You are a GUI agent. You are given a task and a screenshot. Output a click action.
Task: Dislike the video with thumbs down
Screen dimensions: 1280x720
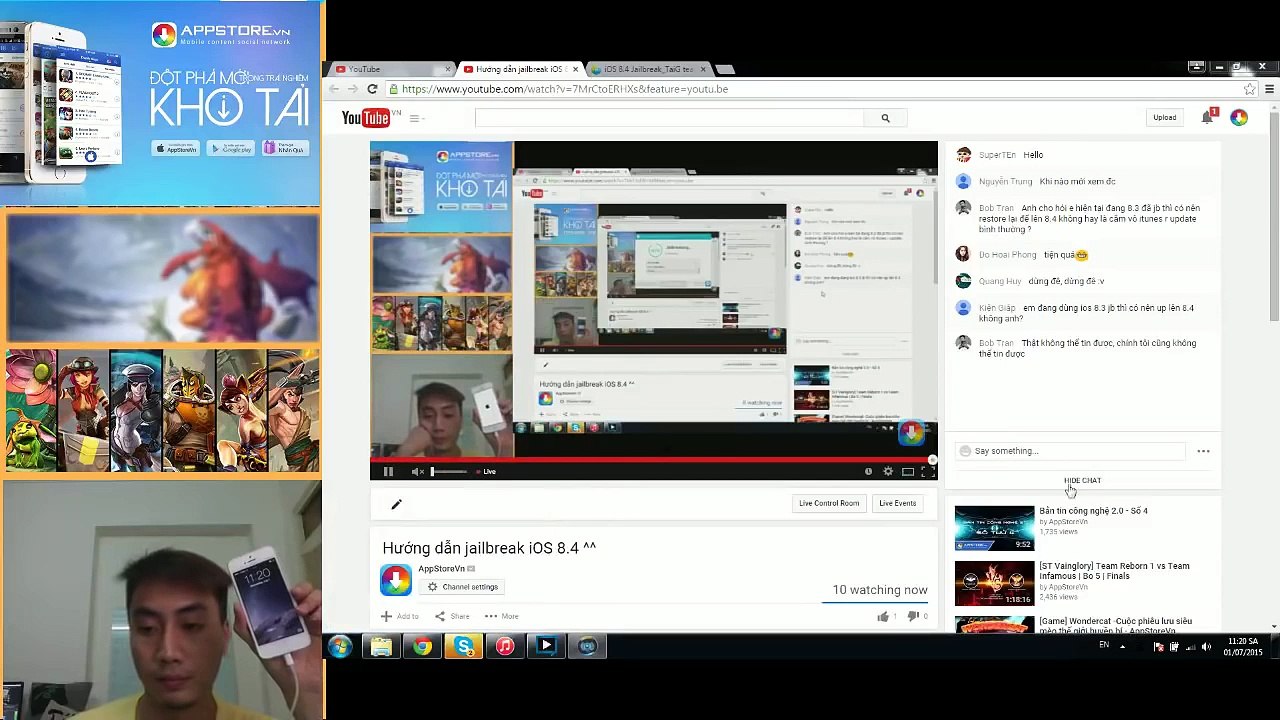tap(914, 616)
